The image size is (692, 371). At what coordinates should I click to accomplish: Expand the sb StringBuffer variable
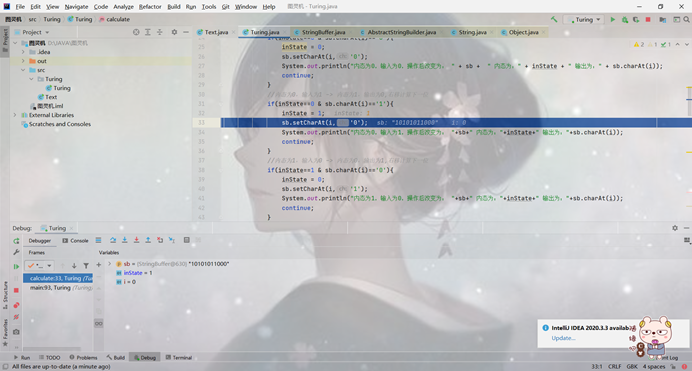click(x=109, y=264)
